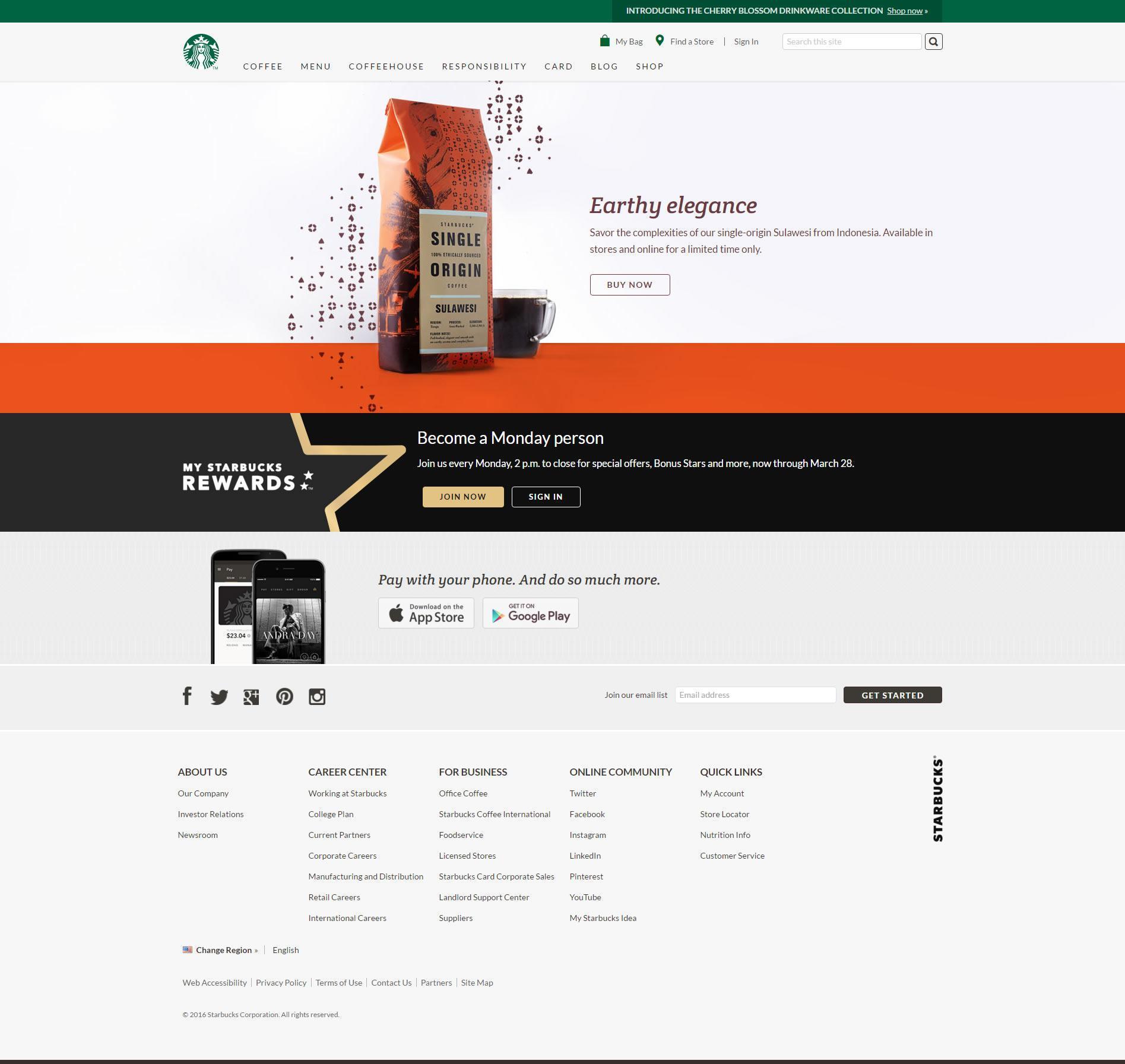Screen dimensions: 1125x1064
Task: Open My Starbucks Idea link
Action: (x=603, y=918)
